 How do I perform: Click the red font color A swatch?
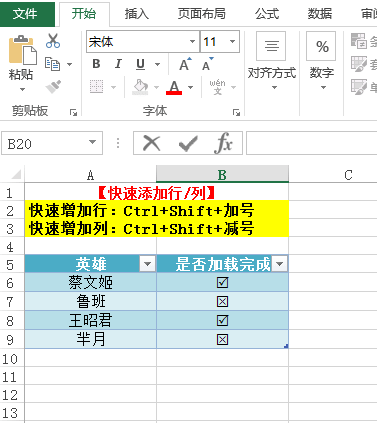point(174,87)
